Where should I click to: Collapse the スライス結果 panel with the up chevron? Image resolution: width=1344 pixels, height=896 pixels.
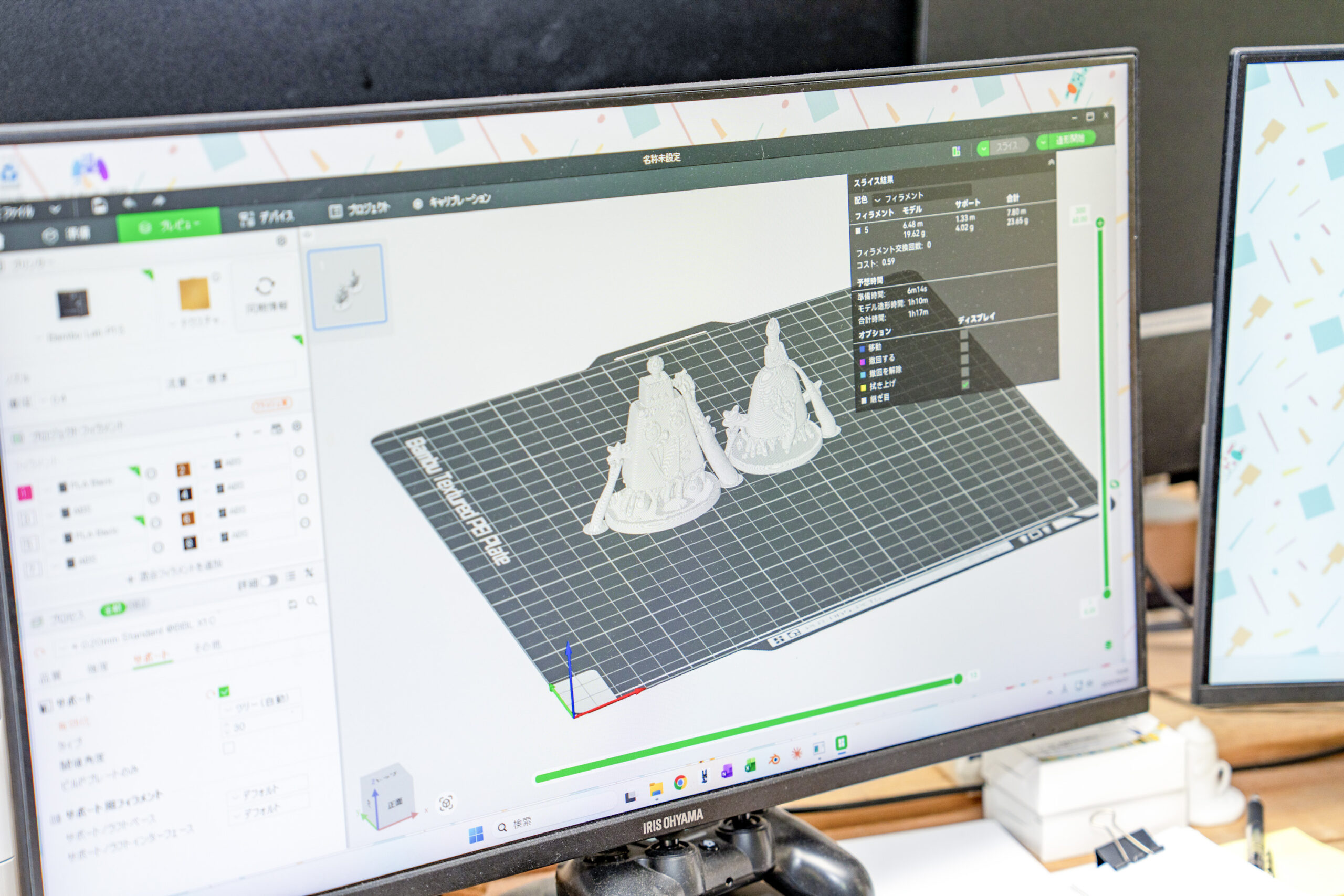pyautogui.click(x=1051, y=162)
